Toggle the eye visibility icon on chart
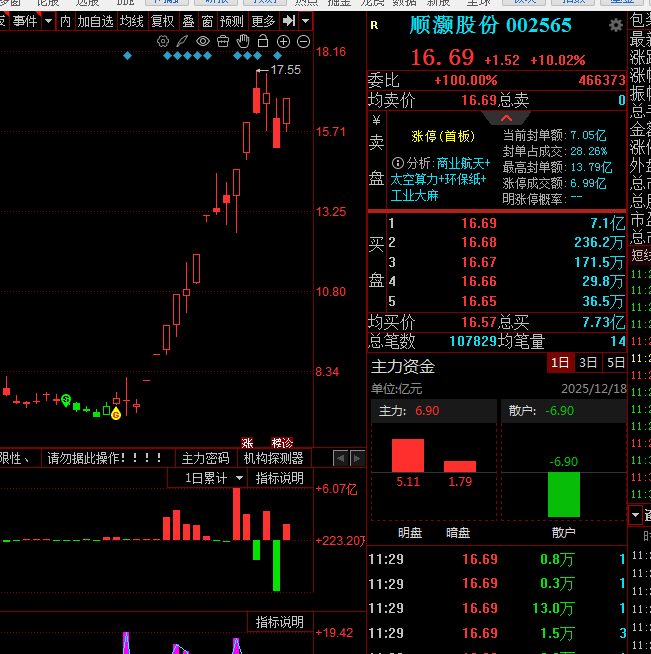 click(203, 41)
